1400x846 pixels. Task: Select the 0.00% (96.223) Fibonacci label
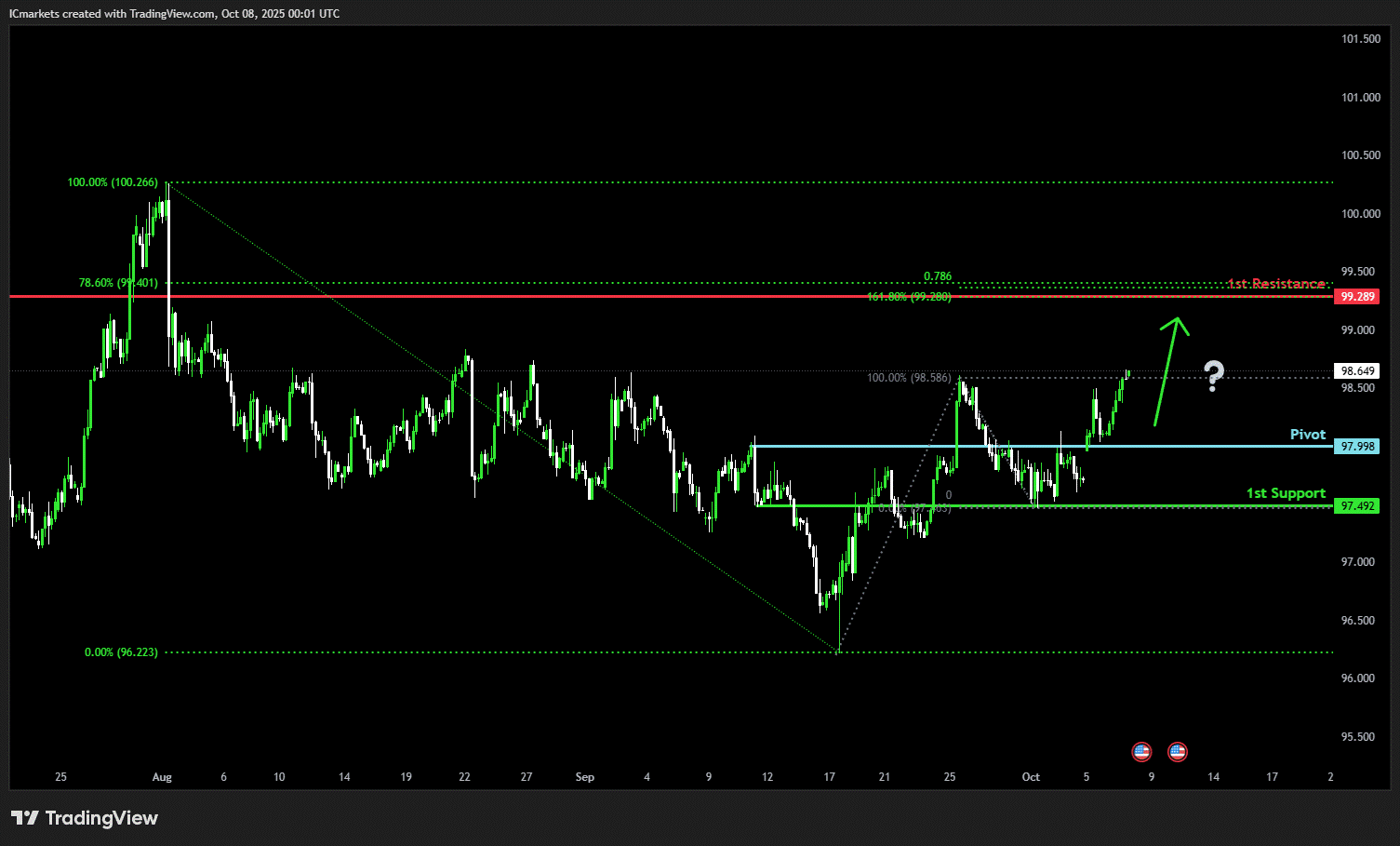pos(121,652)
